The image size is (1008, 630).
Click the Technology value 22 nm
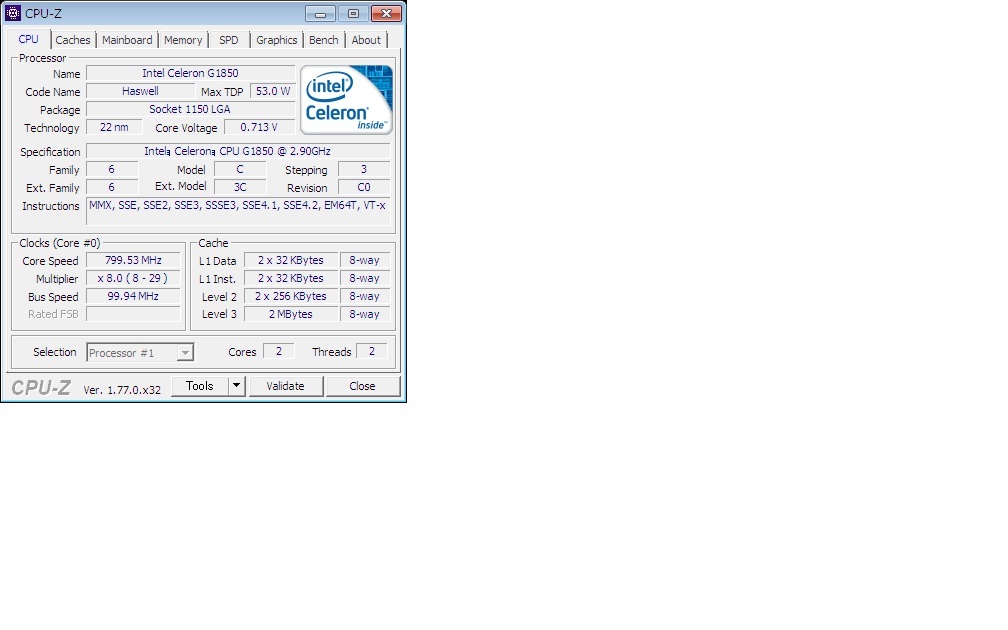[114, 127]
